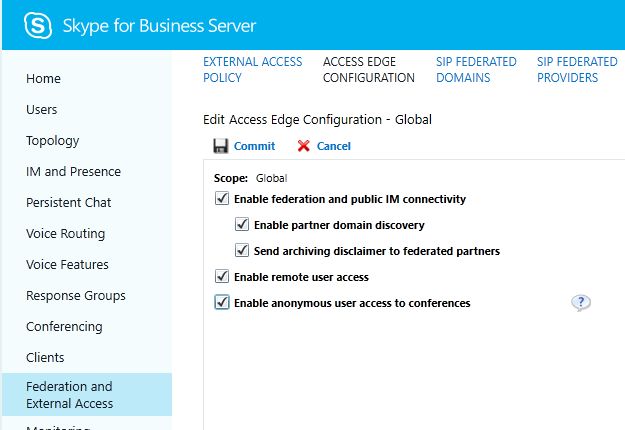The height and width of the screenshot is (430, 625).
Task: Uncheck Enable federation and public IM connectivity
Action: click(x=222, y=198)
